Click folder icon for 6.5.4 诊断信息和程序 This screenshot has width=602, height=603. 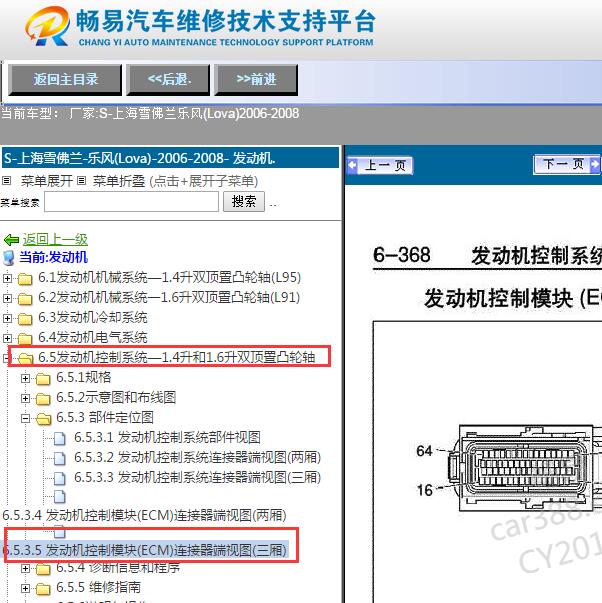point(43,569)
